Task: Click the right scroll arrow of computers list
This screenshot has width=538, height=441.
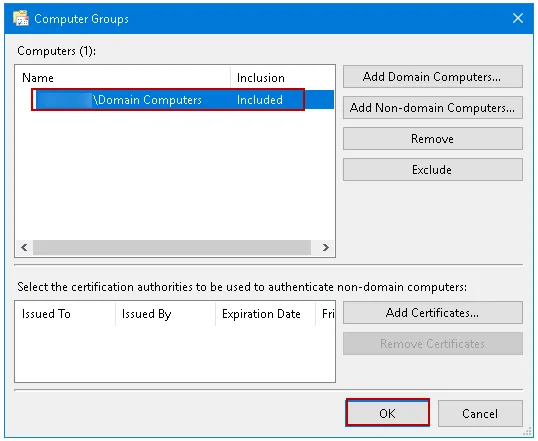Action: point(326,247)
